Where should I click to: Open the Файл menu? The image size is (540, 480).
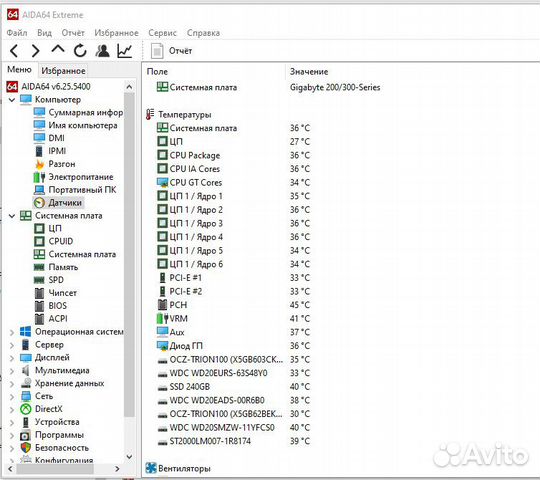17,33
